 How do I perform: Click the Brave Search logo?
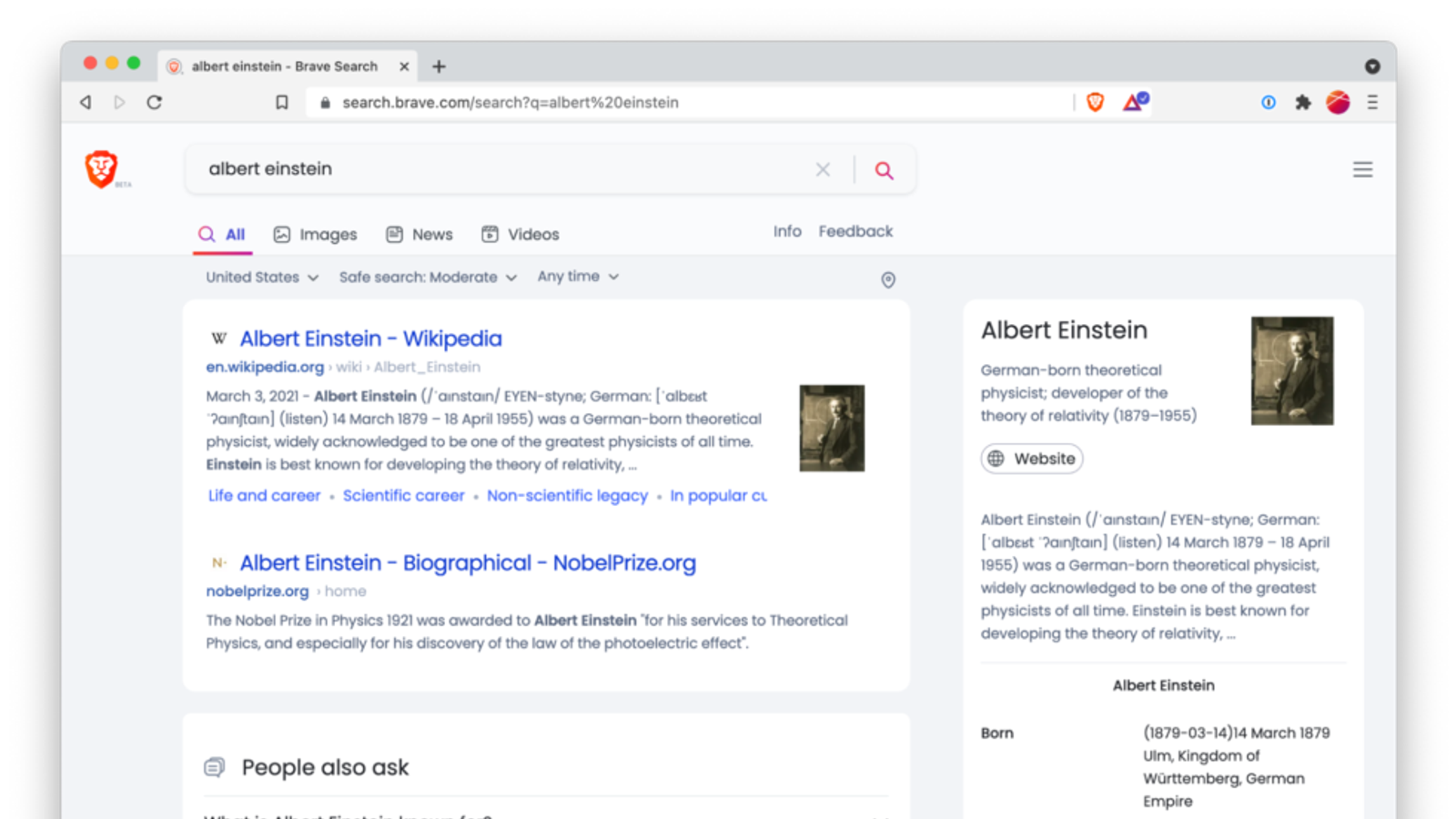102,169
